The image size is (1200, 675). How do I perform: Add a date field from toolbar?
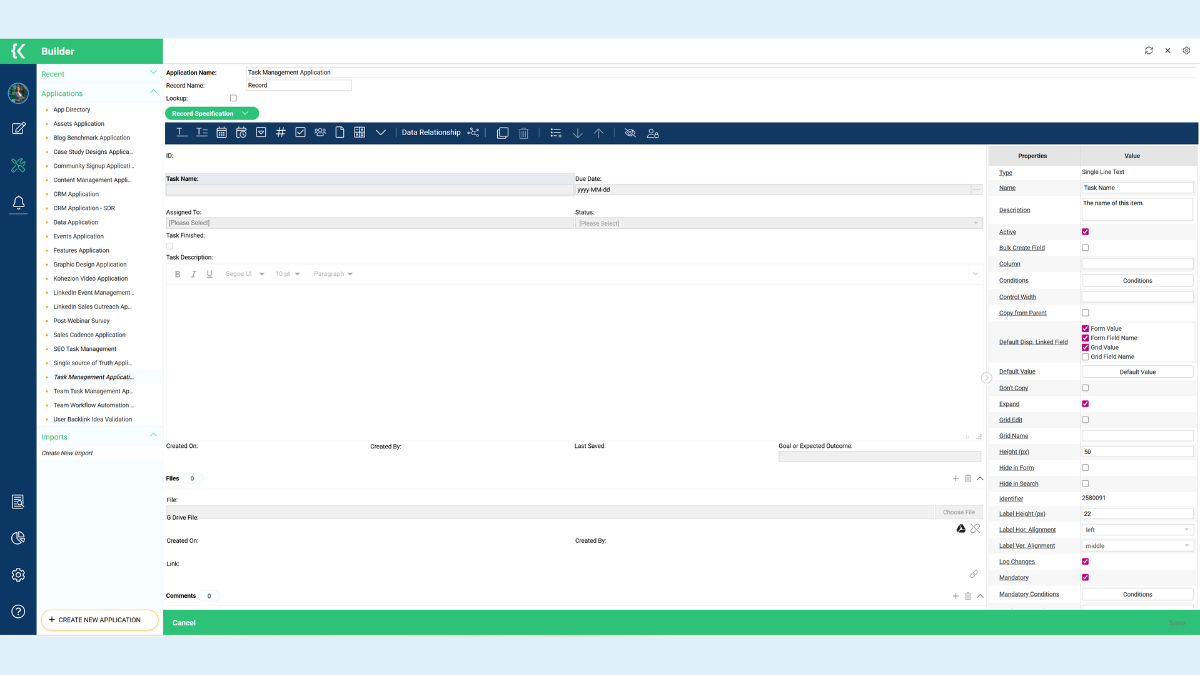(x=222, y=132)
